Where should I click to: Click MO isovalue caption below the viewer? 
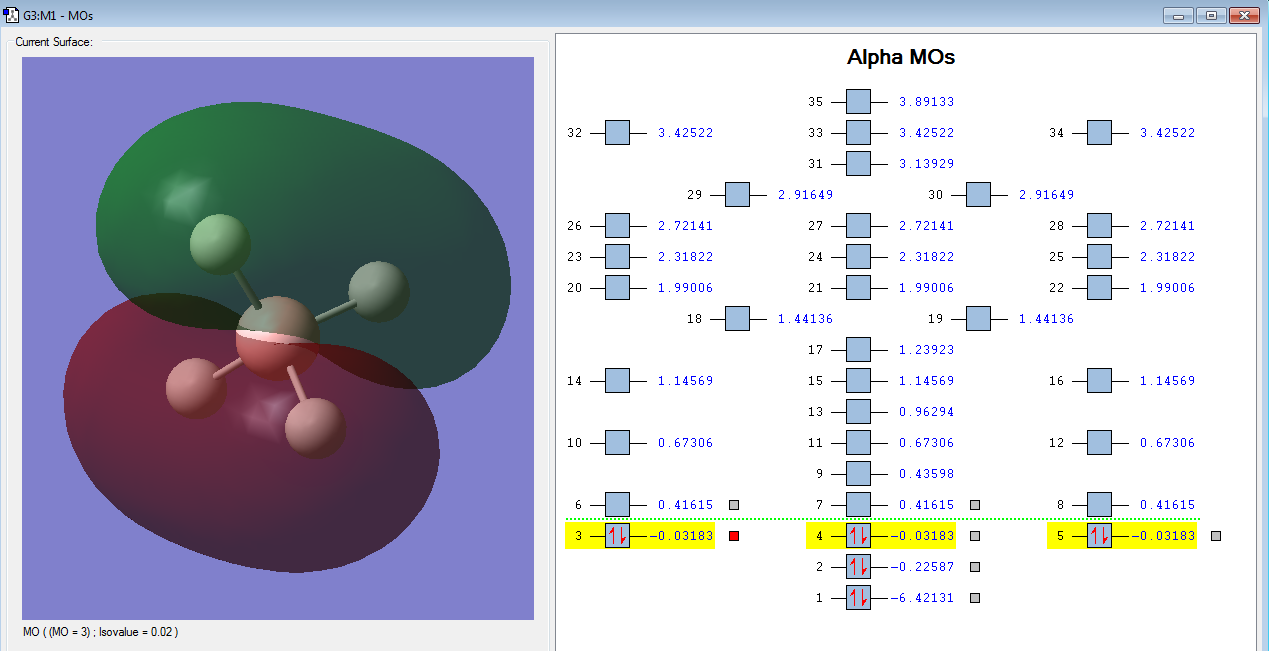pos(101,632)
